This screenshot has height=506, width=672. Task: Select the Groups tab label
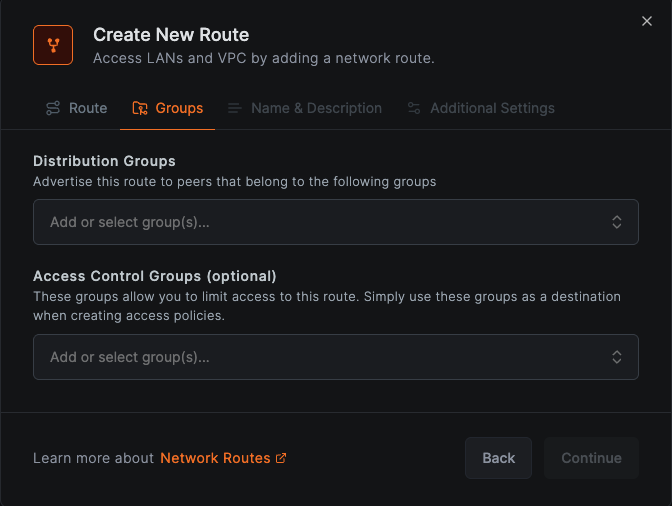coord(179,108)
